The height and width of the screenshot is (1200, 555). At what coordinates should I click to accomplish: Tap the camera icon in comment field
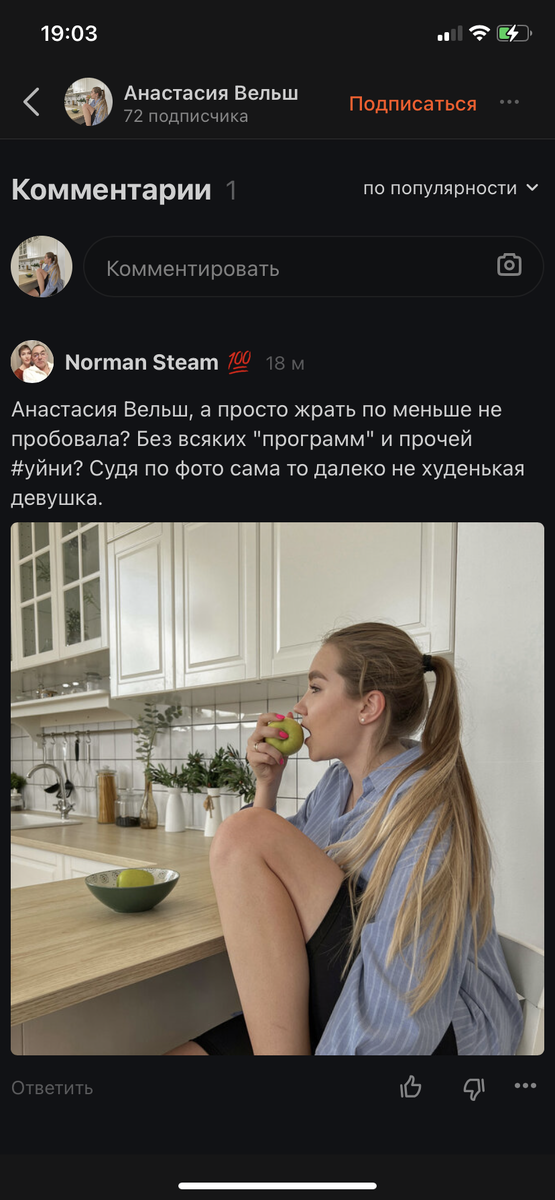[510, 265]
